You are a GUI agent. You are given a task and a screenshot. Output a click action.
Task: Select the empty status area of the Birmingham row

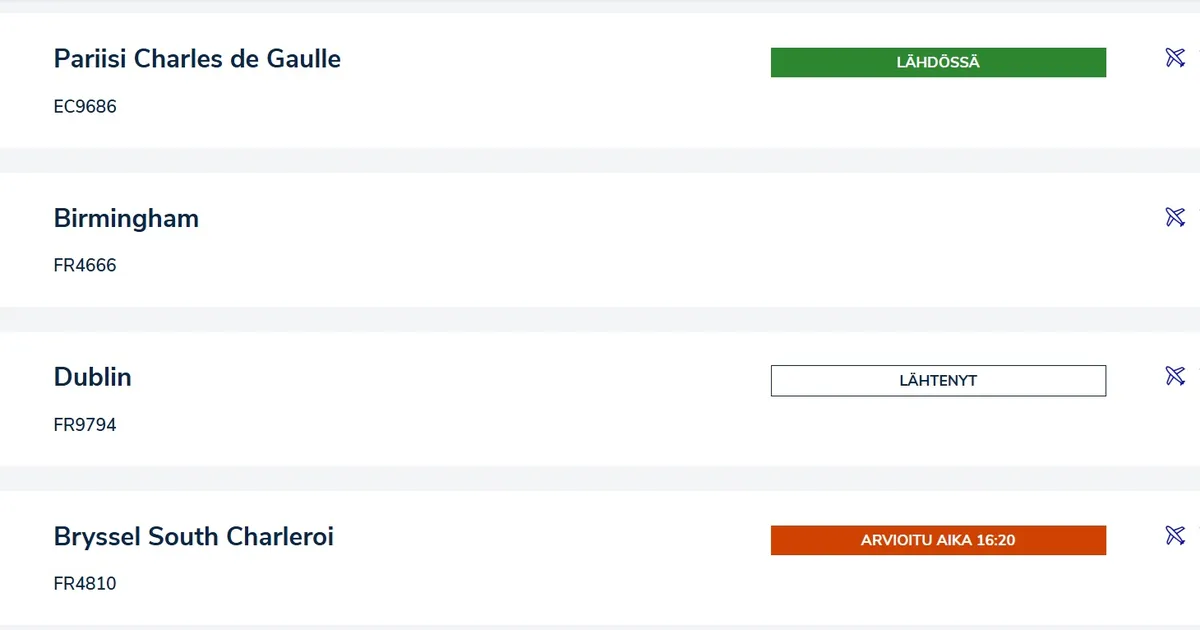(x=938, y=221)
